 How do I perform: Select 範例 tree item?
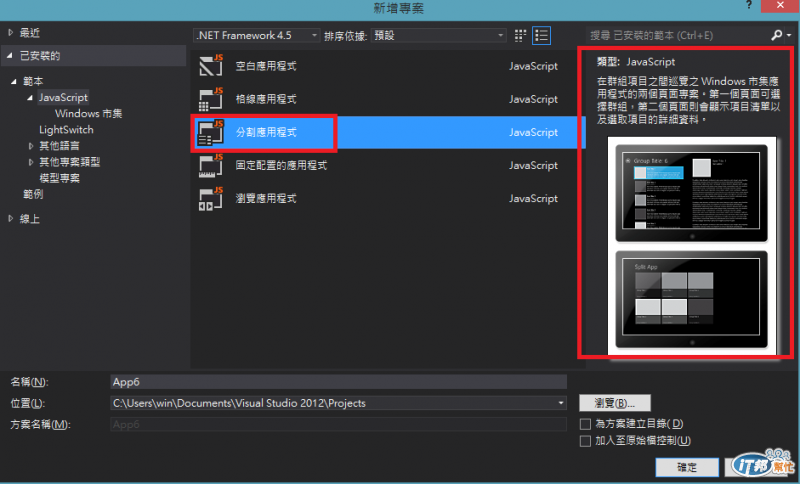coord(33,194)
